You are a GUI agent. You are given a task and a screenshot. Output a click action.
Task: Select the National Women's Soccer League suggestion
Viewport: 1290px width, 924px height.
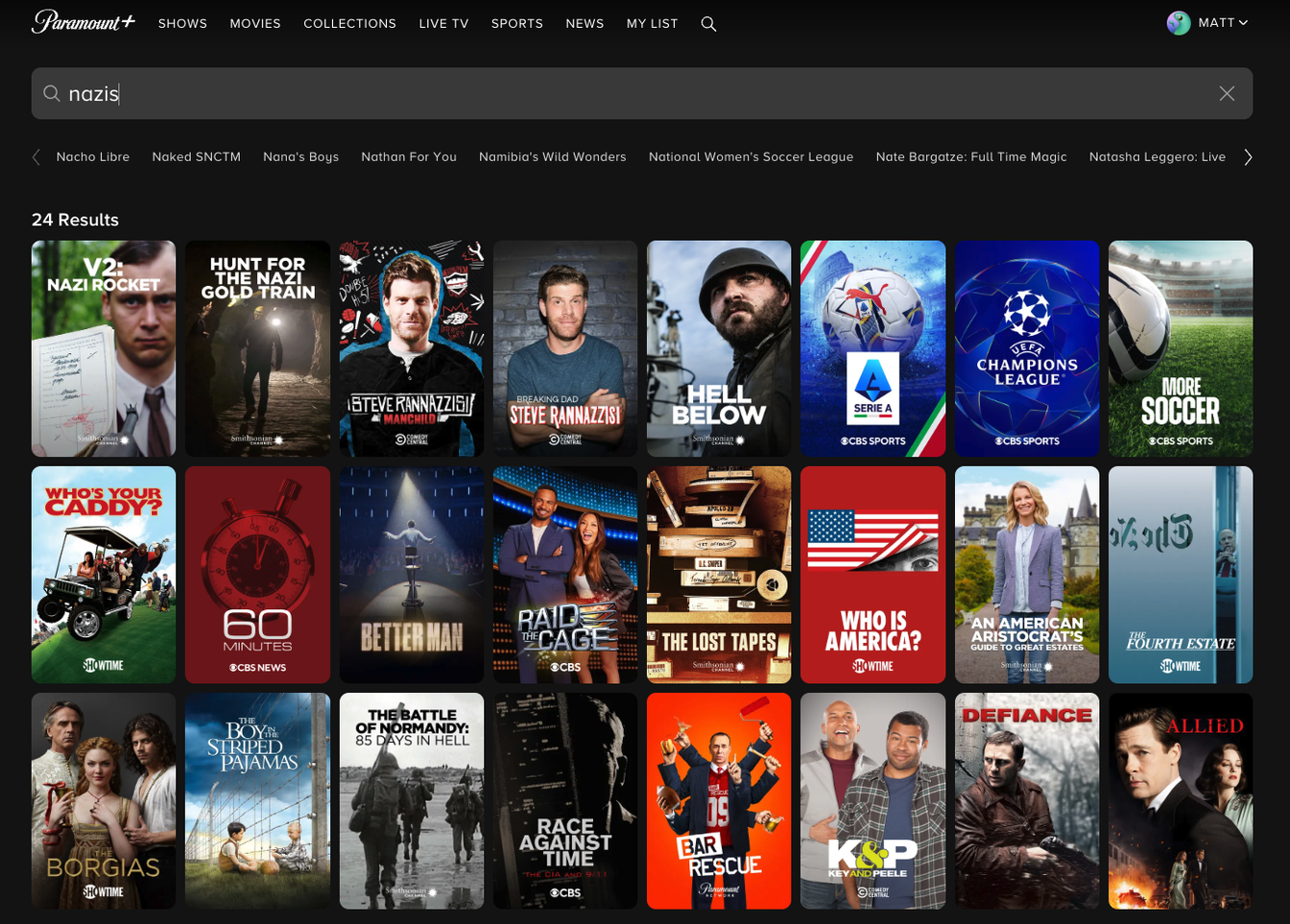(751, 156)
